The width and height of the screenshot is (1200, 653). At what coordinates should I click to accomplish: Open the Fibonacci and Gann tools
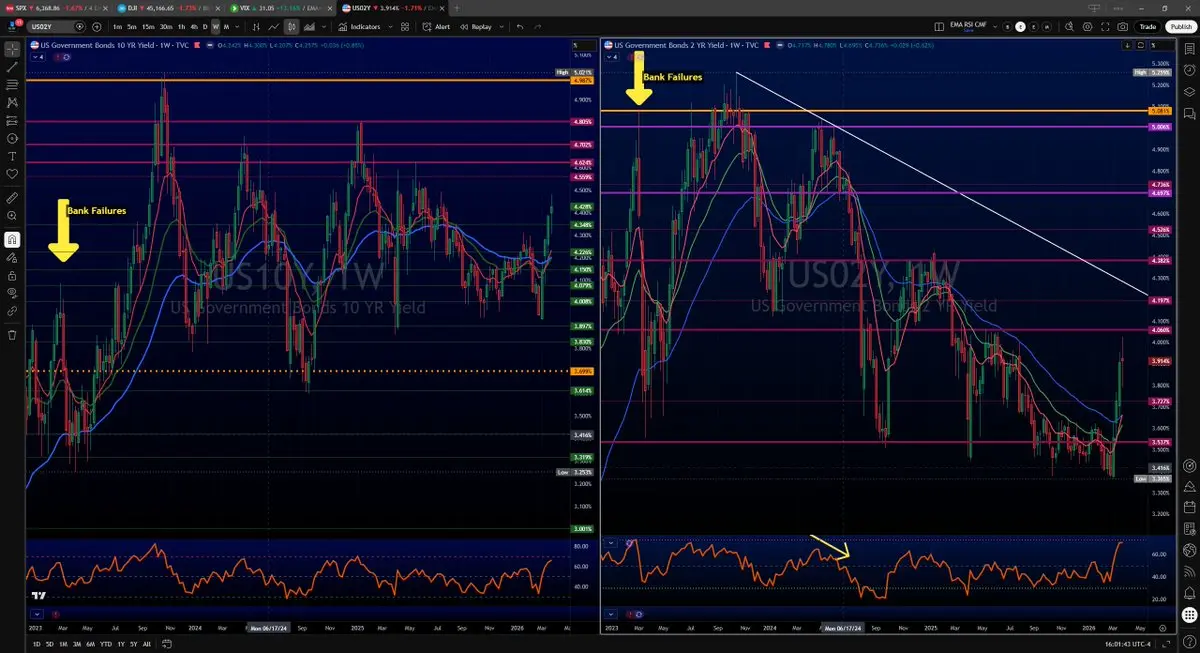12,85
